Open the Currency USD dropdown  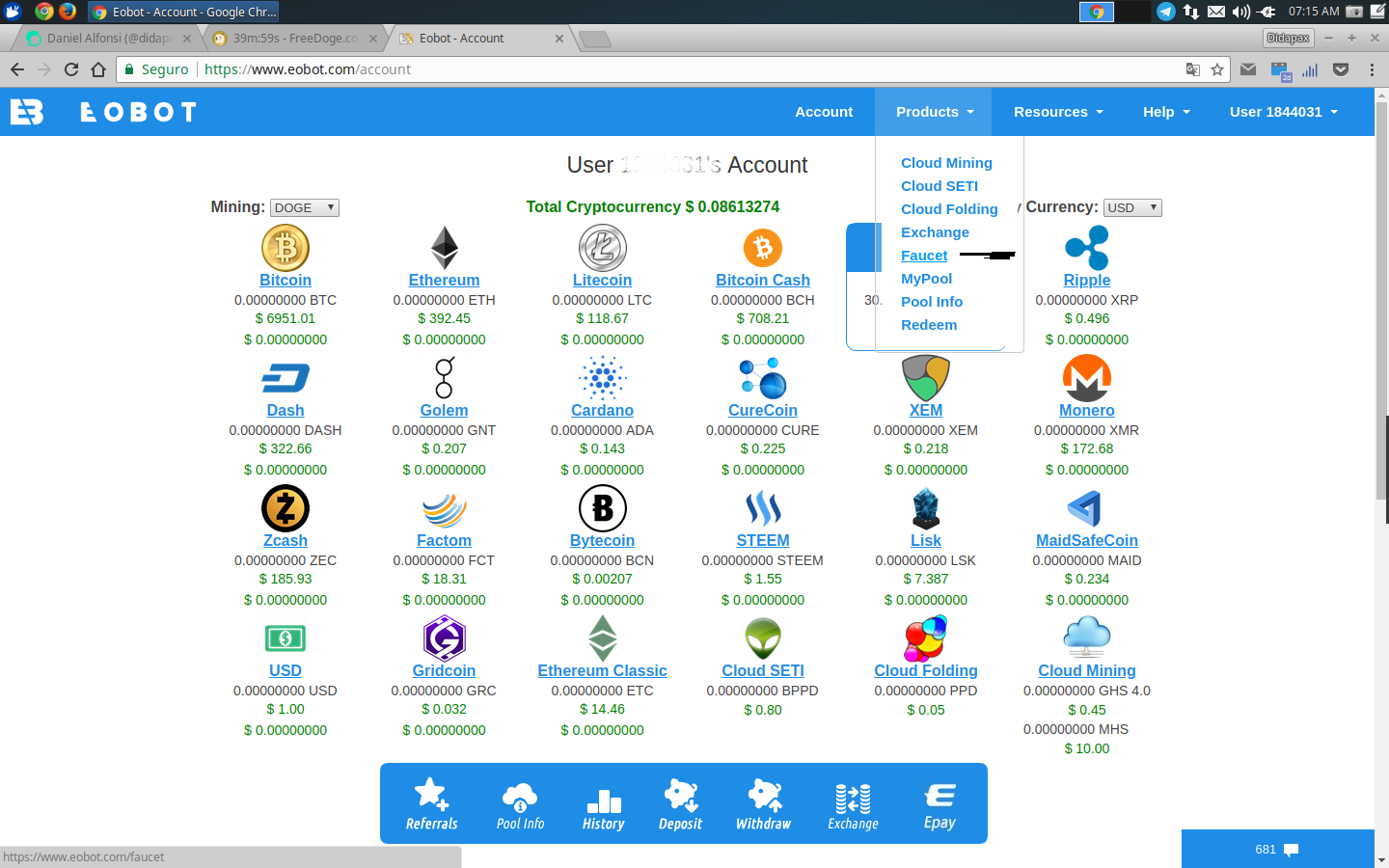[x=1132, y=207]
